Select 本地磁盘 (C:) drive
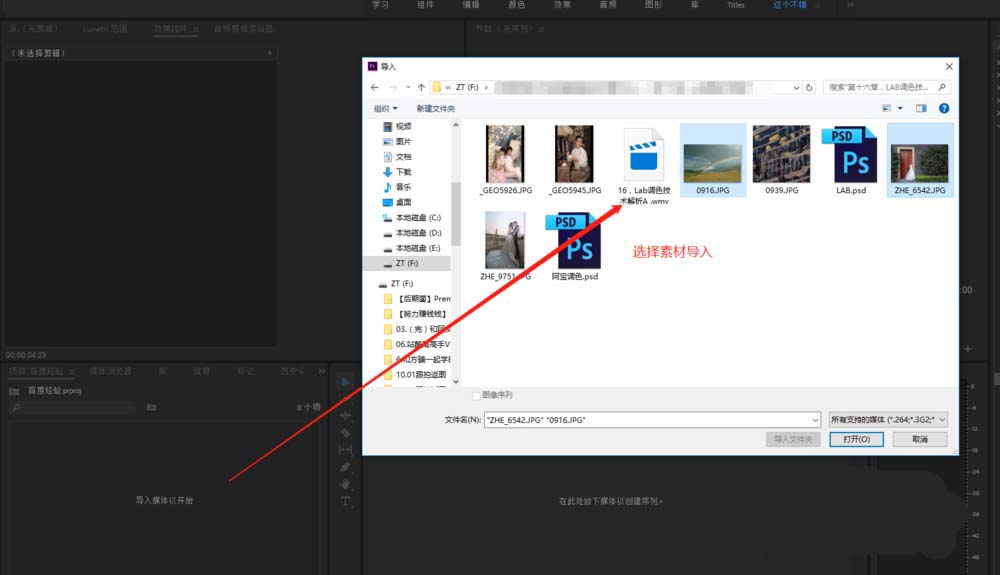The height and width of the screenshot is (575, 1000). tap(411, 218)
